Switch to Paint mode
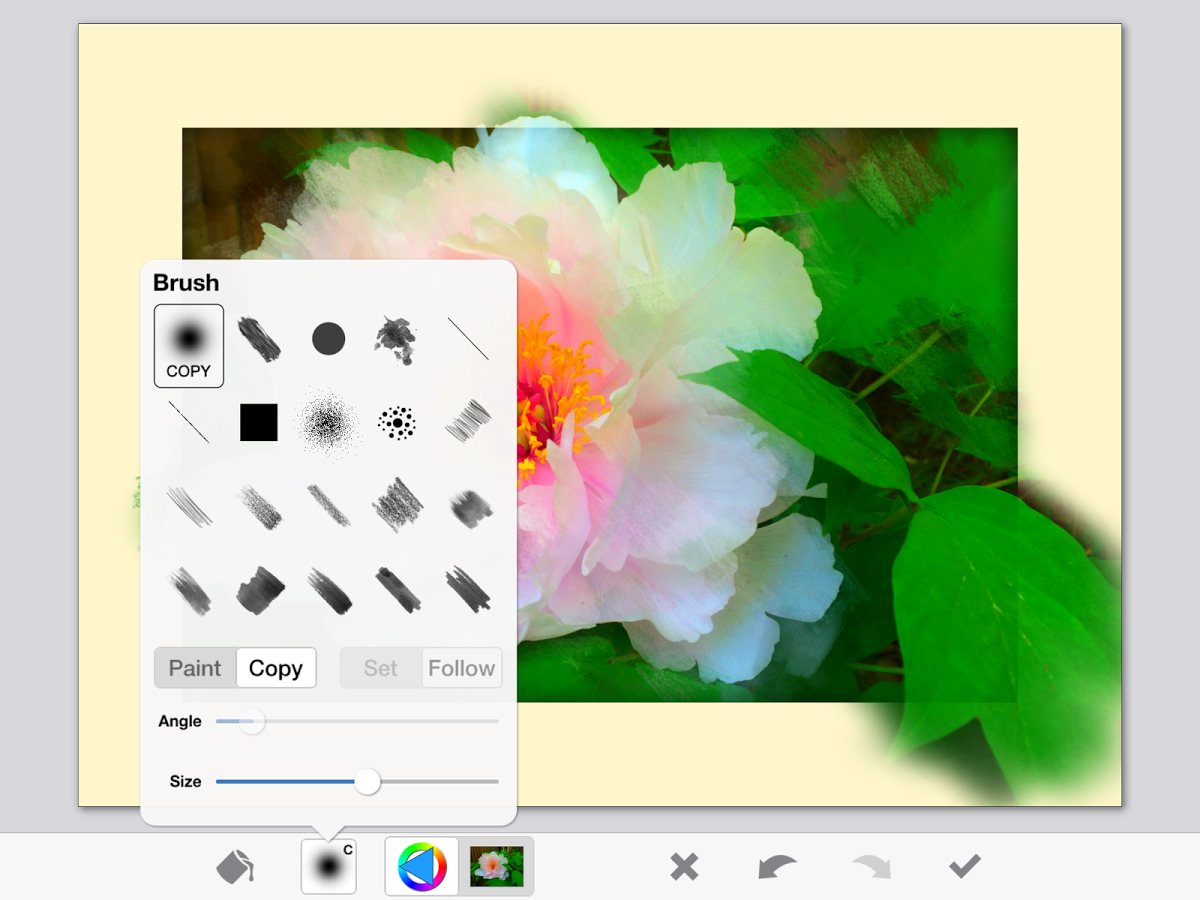The width and height of the screenshot is (1200, 900). point(195,668)
